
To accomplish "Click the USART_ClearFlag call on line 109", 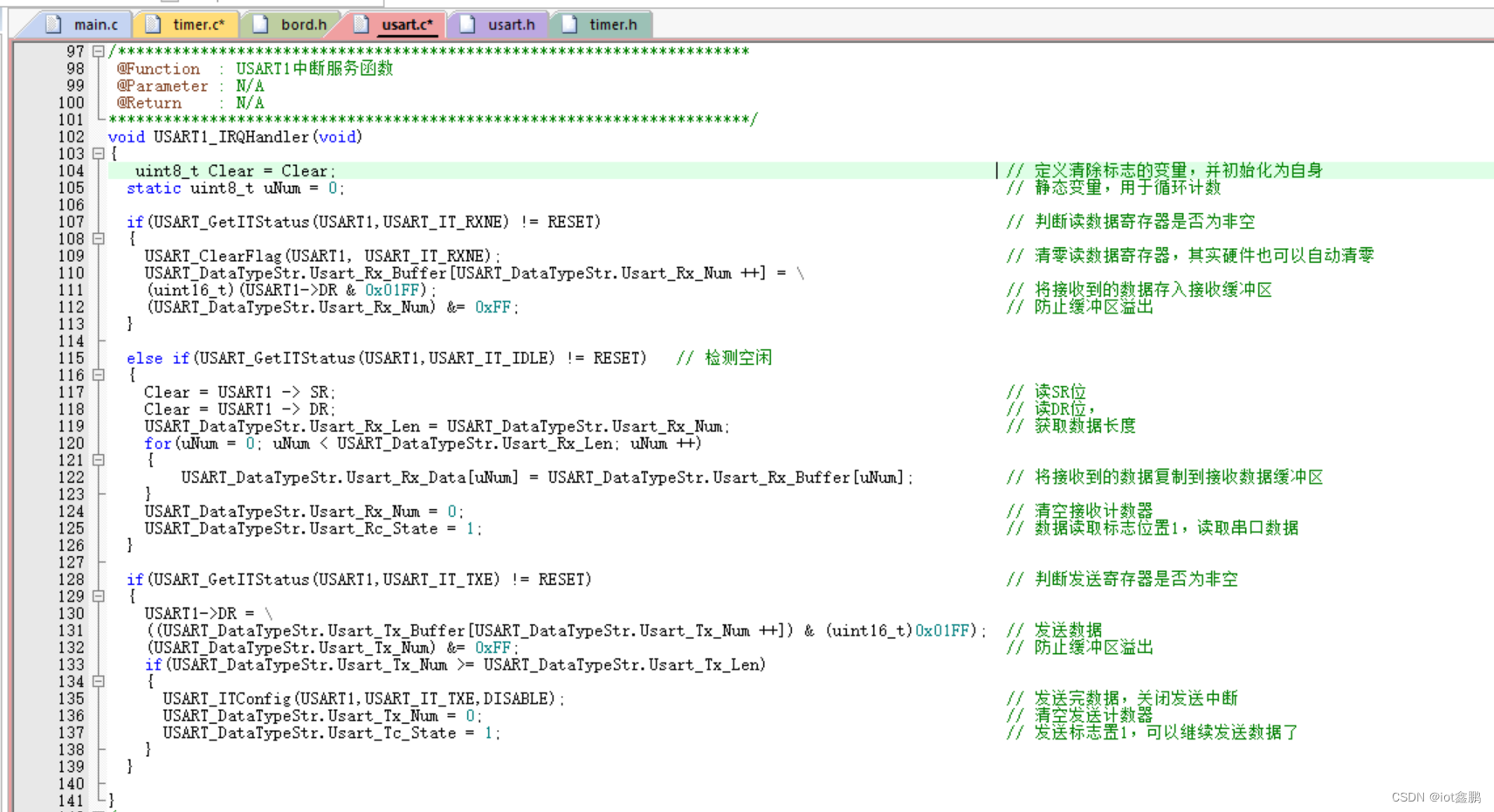I will (322, 256).
